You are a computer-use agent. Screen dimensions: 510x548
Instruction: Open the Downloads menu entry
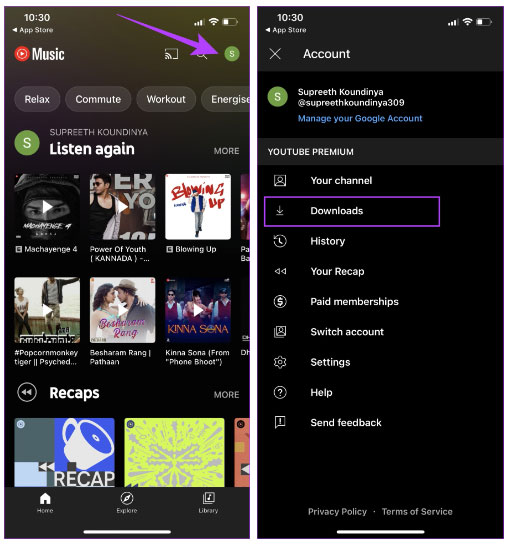(x=352, y=211)
